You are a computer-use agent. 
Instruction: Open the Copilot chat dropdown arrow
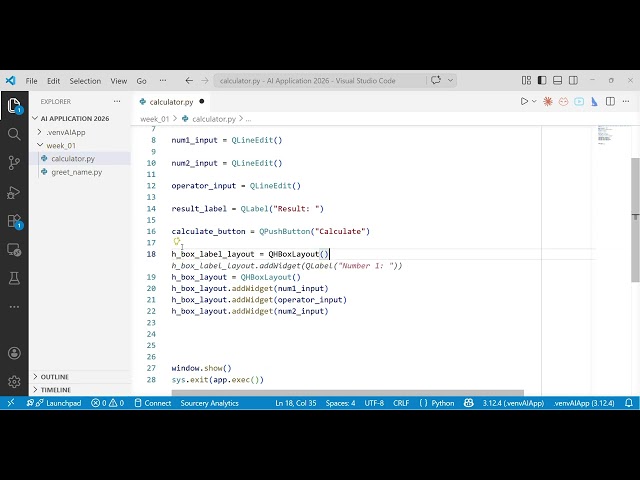point(450,80)
